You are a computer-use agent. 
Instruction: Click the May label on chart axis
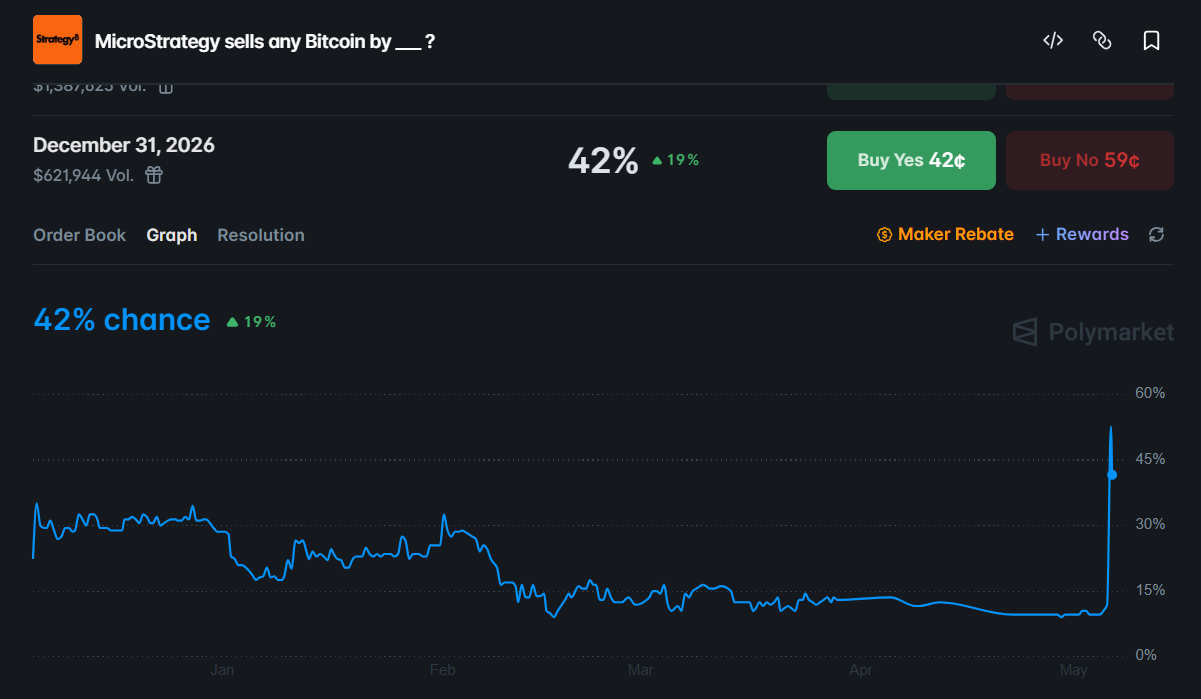pyautogui.click(x=1073, y=670)
